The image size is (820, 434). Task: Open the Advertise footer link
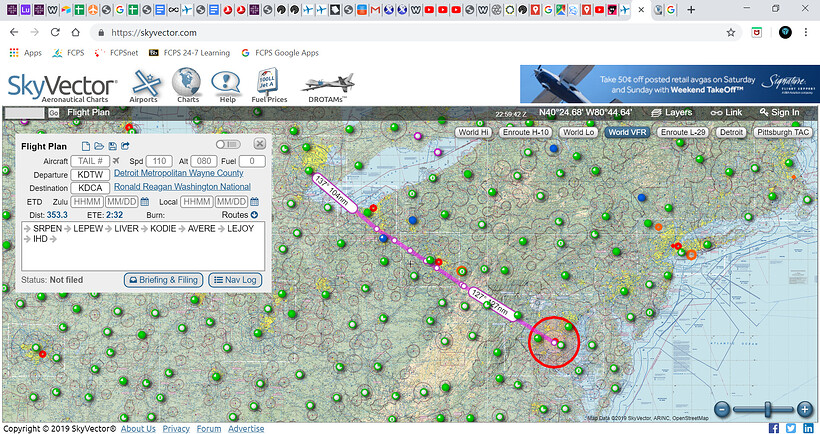click(x=246, y=429)
